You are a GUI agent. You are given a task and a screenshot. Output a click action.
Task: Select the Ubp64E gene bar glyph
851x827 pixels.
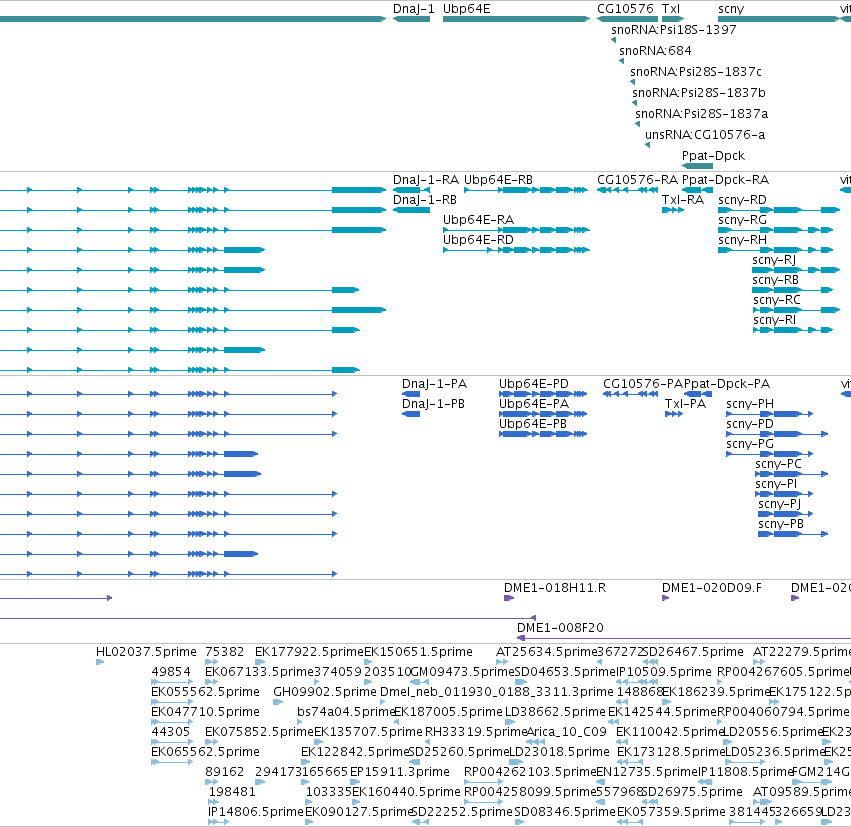516,19
